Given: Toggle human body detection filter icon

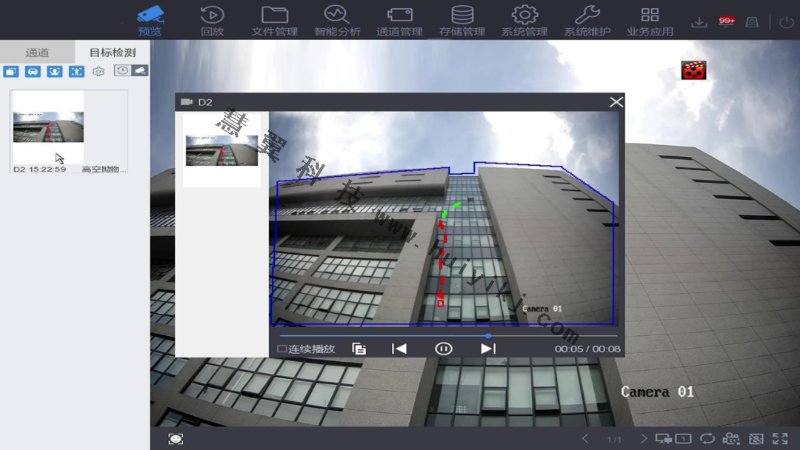Looking at the screenshot, I should click(76, 71).
